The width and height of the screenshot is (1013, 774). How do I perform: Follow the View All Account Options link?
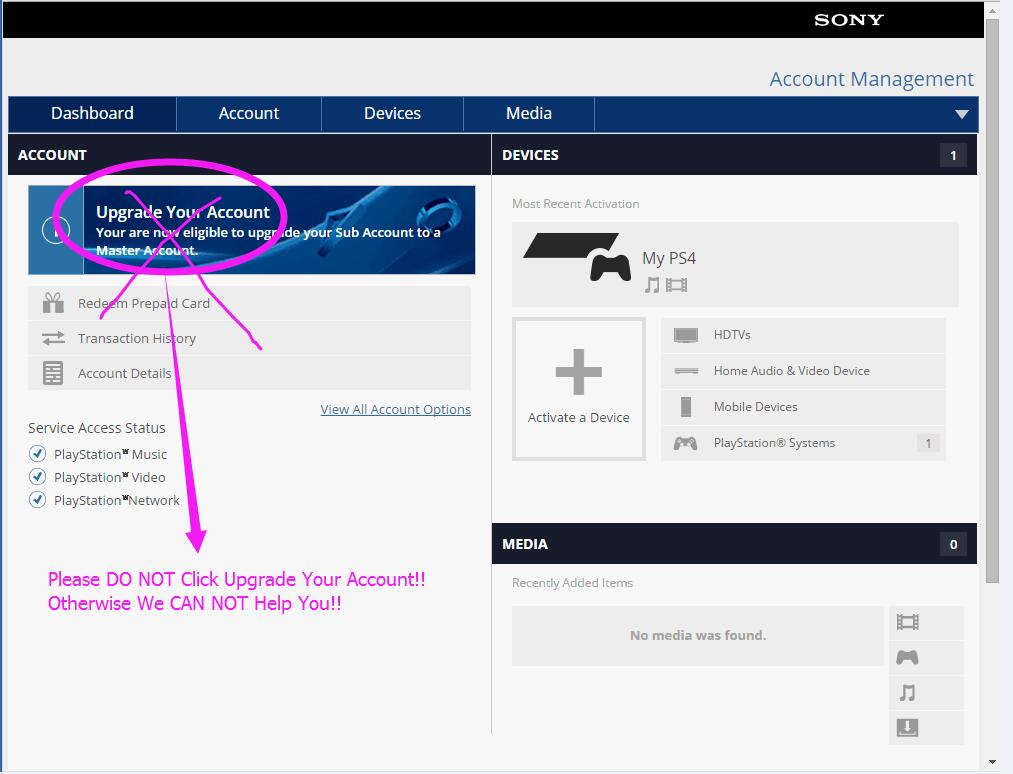pos(395,410)
